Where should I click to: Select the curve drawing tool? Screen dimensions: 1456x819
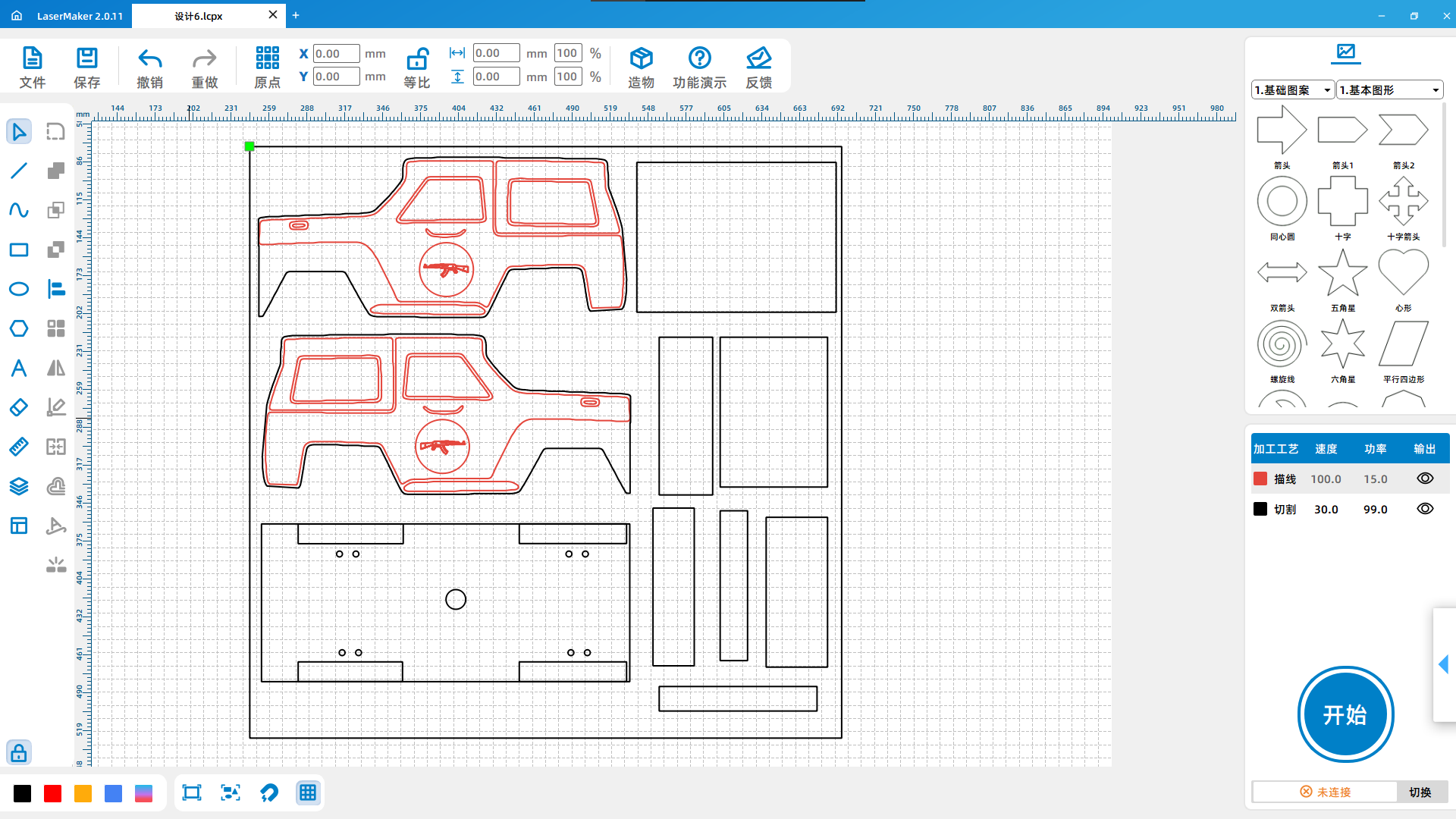pos(19,210)
